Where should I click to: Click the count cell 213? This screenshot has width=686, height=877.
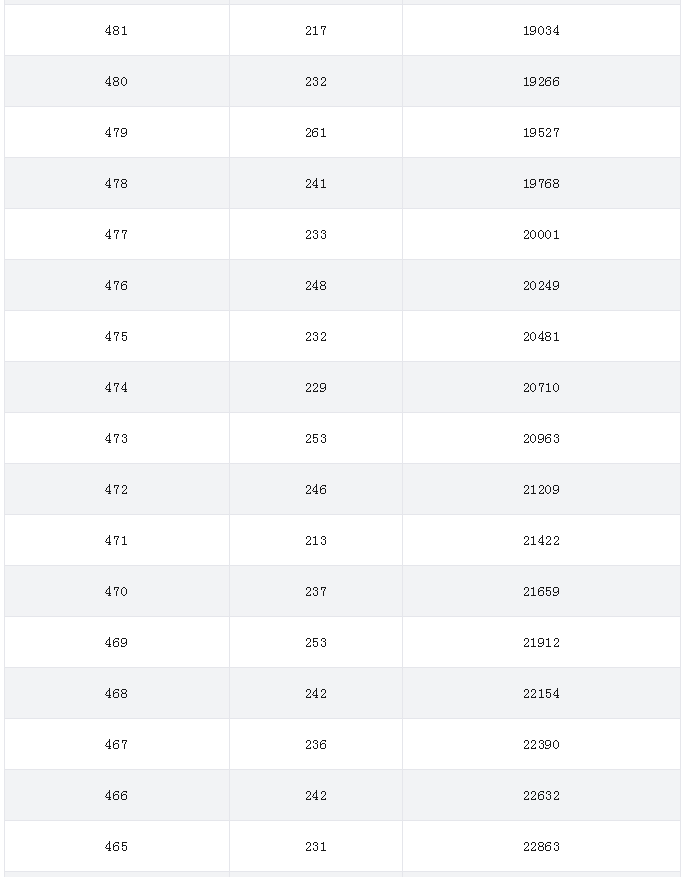tap(316, 540)
